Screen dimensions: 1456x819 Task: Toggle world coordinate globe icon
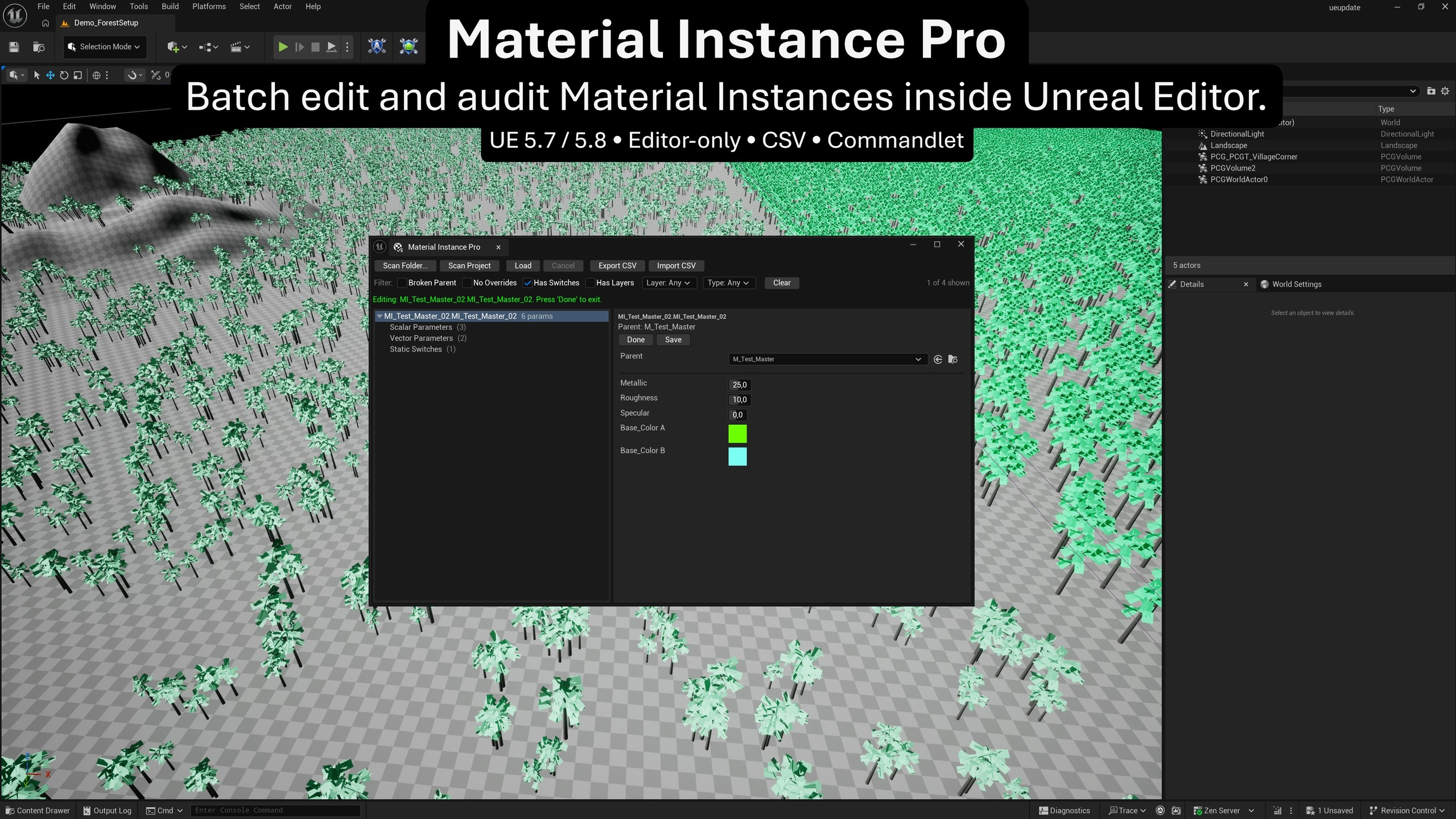(97, 75)
